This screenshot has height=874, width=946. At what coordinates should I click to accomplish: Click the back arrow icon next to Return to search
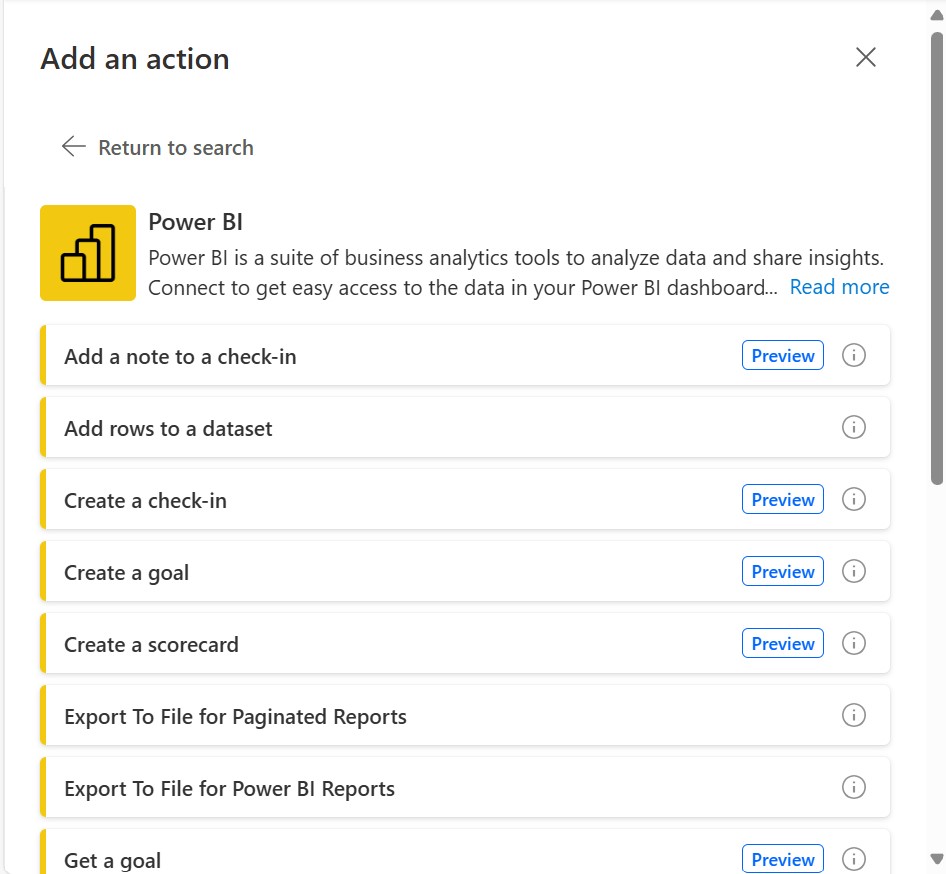coord(73,146)
